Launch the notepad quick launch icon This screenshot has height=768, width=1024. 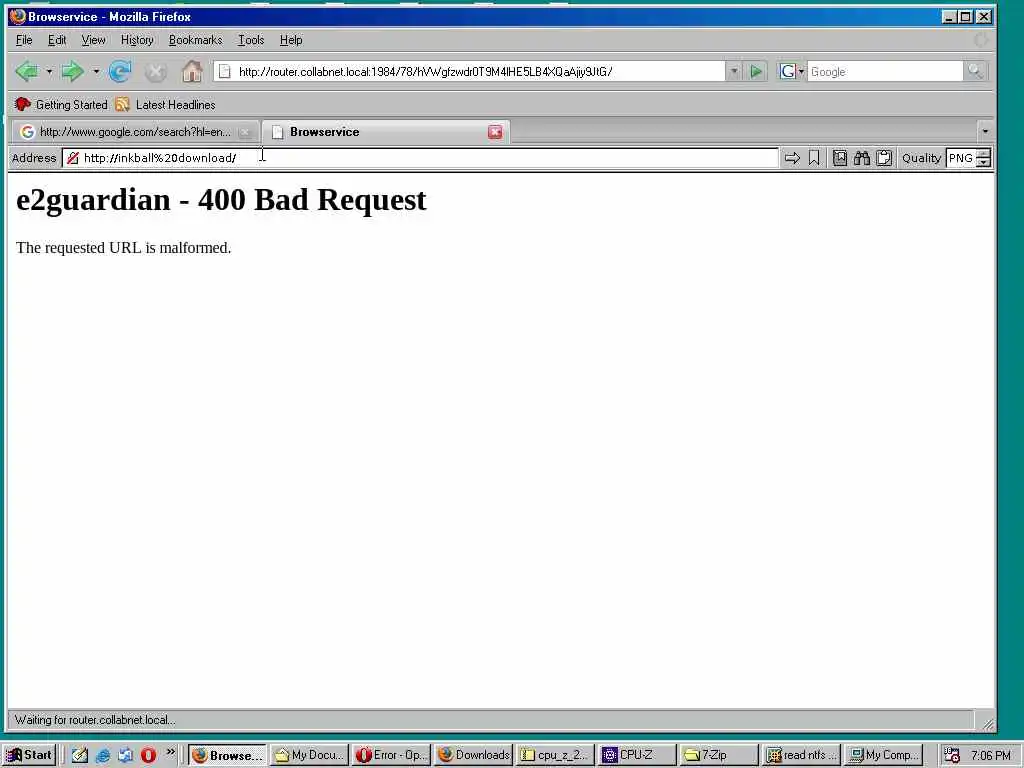click(x=80, y=755)
